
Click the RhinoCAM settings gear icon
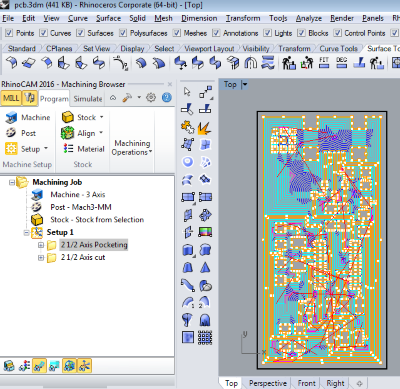(x=151, y=98)
